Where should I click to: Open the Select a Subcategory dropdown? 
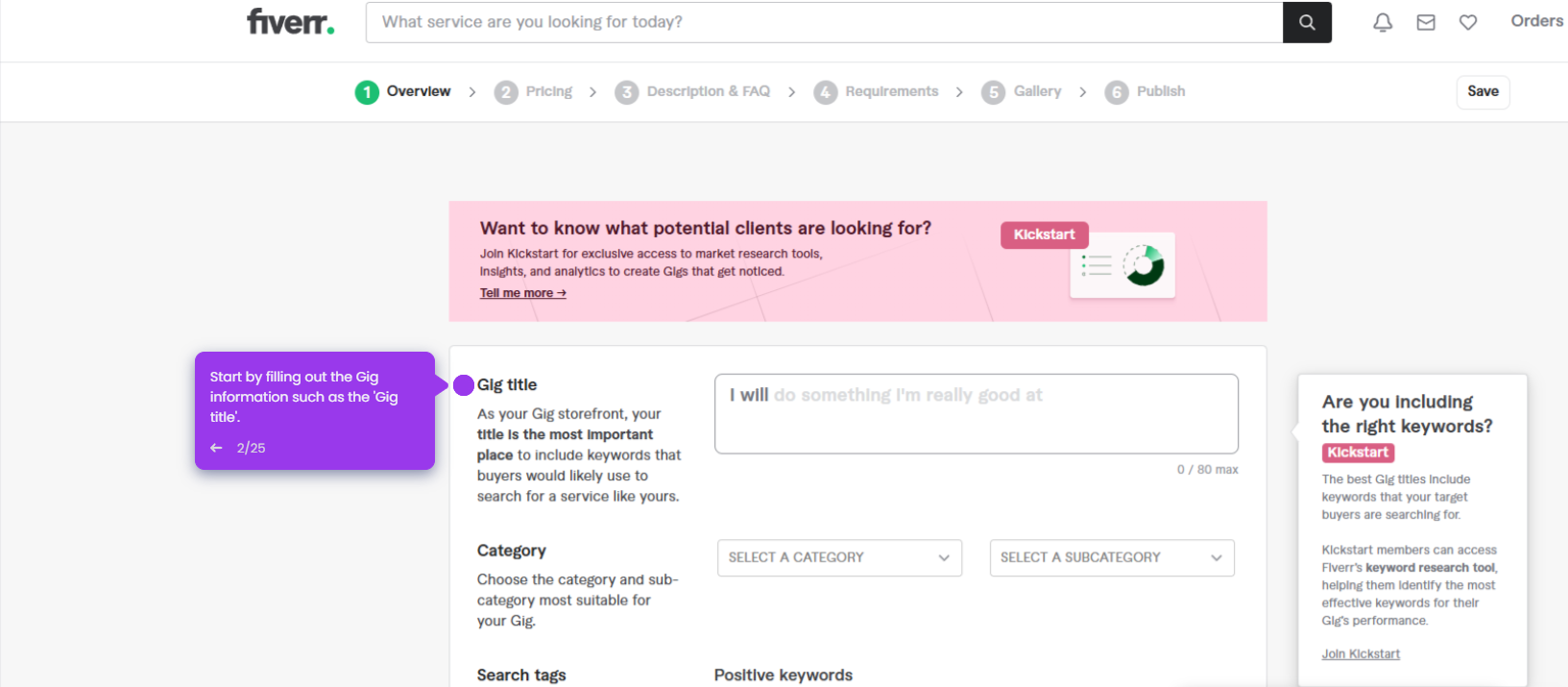(1112, 557)
